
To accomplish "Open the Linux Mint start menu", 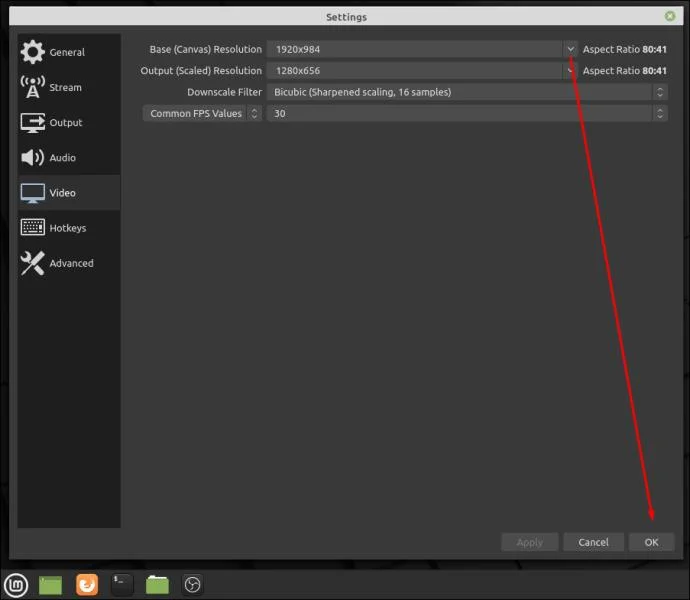I will [x=16, y=585].
